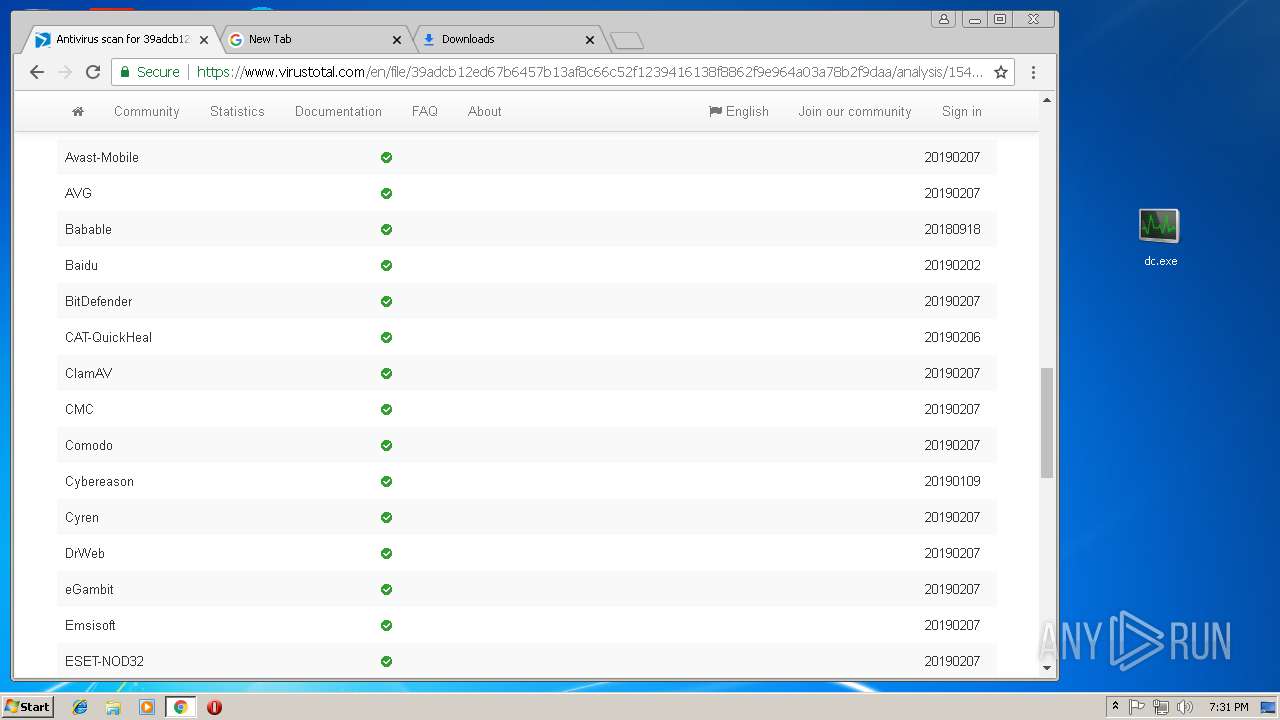Select the eGambit engine name

89,589
